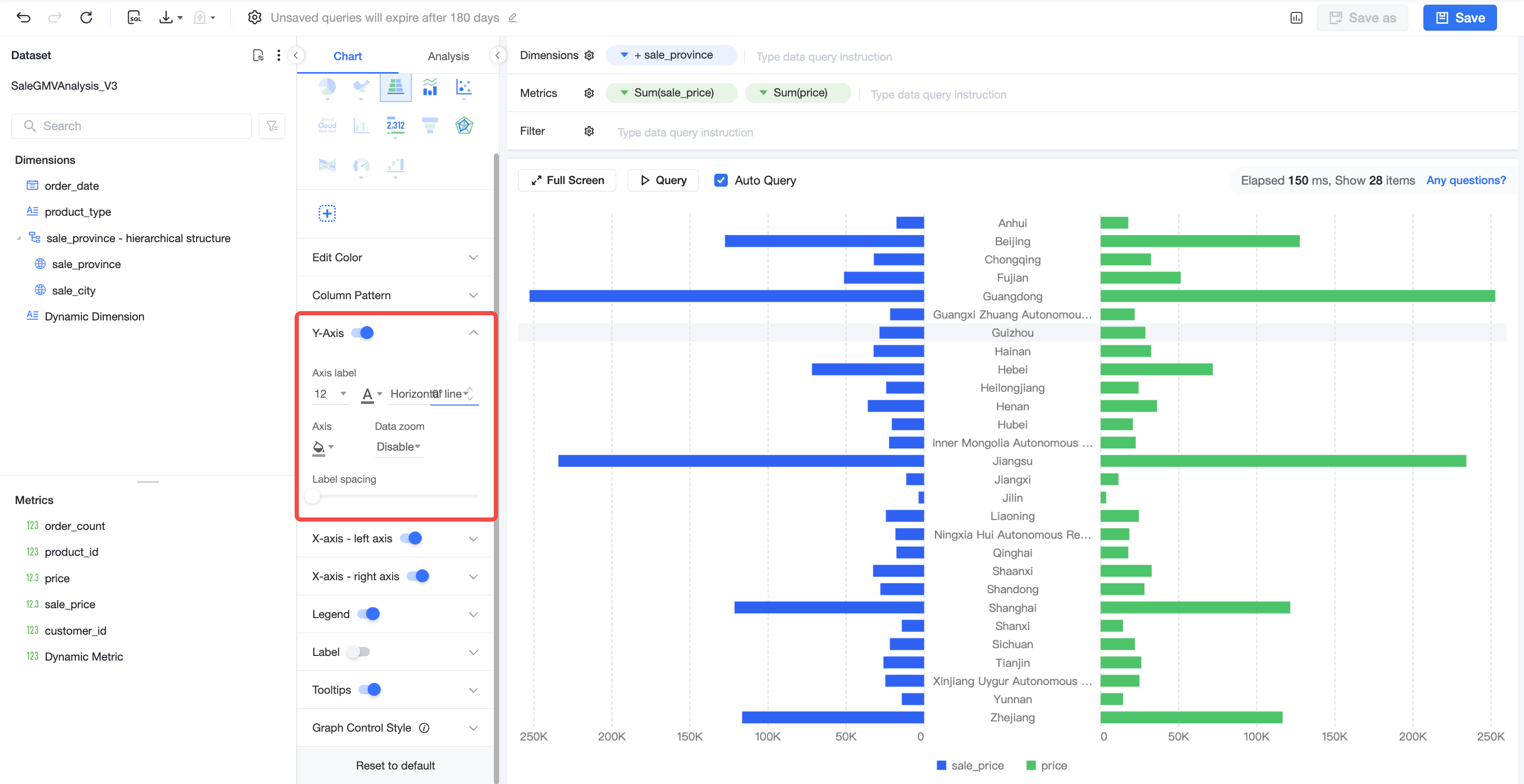
Task: Click the dashed plus add-chart icon
Action: pos(327,214)
